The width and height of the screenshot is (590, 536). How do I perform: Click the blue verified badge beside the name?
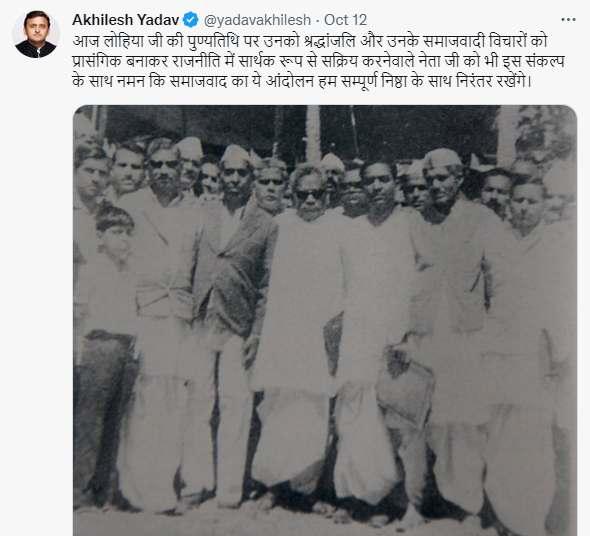pyautogui.click(x=191, y=20)
